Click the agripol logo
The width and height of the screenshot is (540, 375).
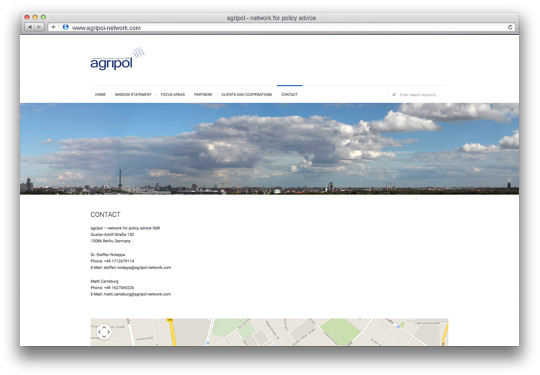point(117,59)
